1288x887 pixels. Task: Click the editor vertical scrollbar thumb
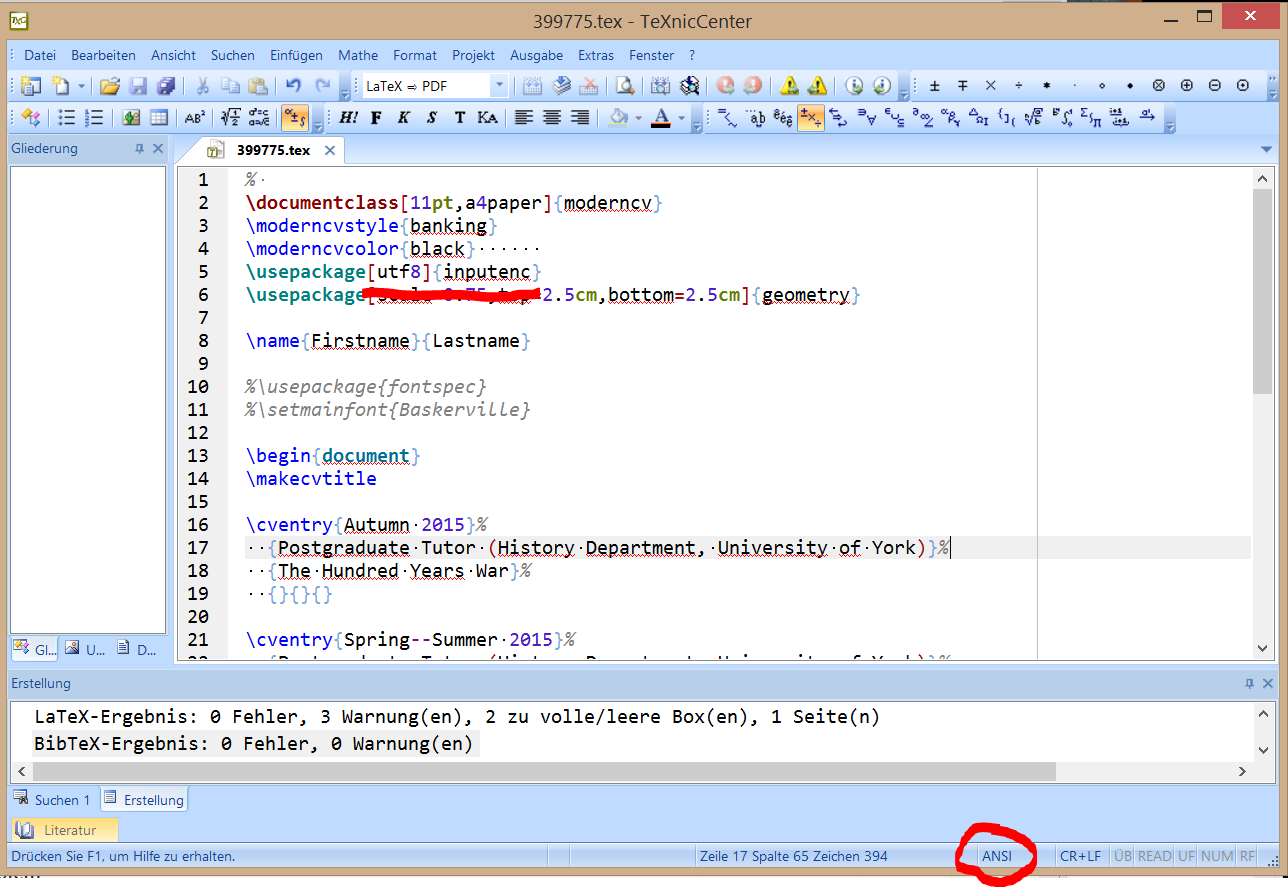(x=1263, y=291)
